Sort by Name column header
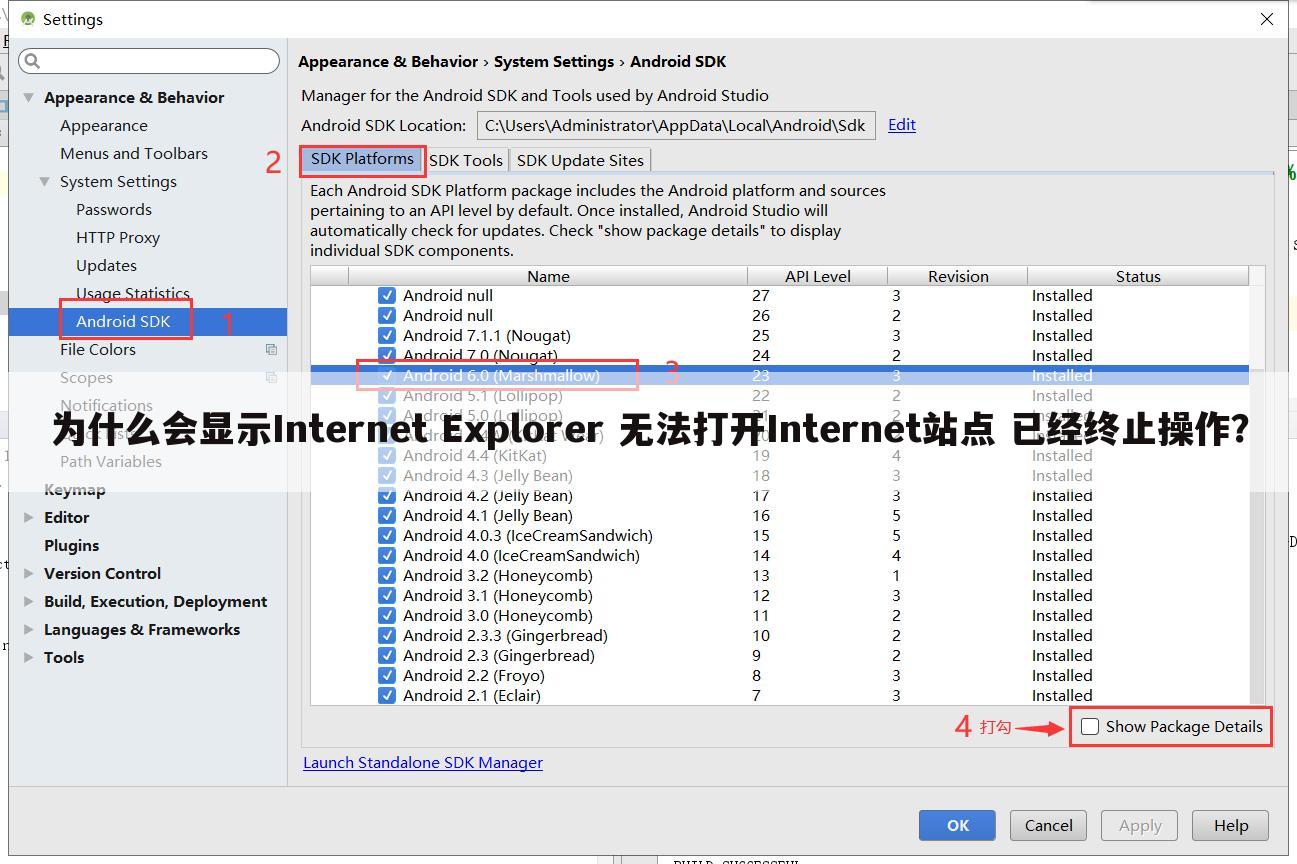This screenshot has height=864, width=1297. tap(548, 276)
